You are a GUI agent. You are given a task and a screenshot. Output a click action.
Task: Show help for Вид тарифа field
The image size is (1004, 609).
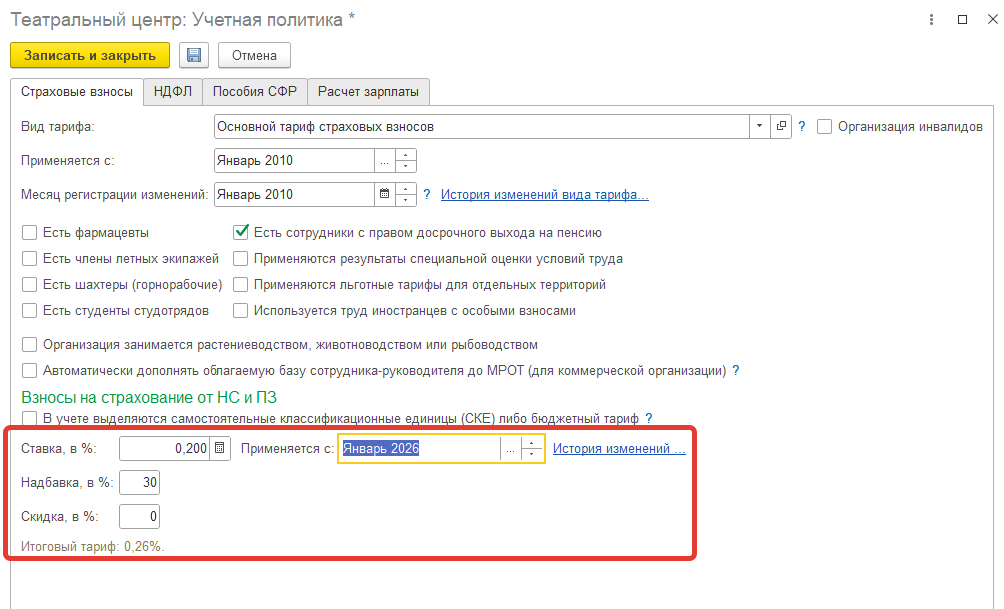click(x=801, y=127)
